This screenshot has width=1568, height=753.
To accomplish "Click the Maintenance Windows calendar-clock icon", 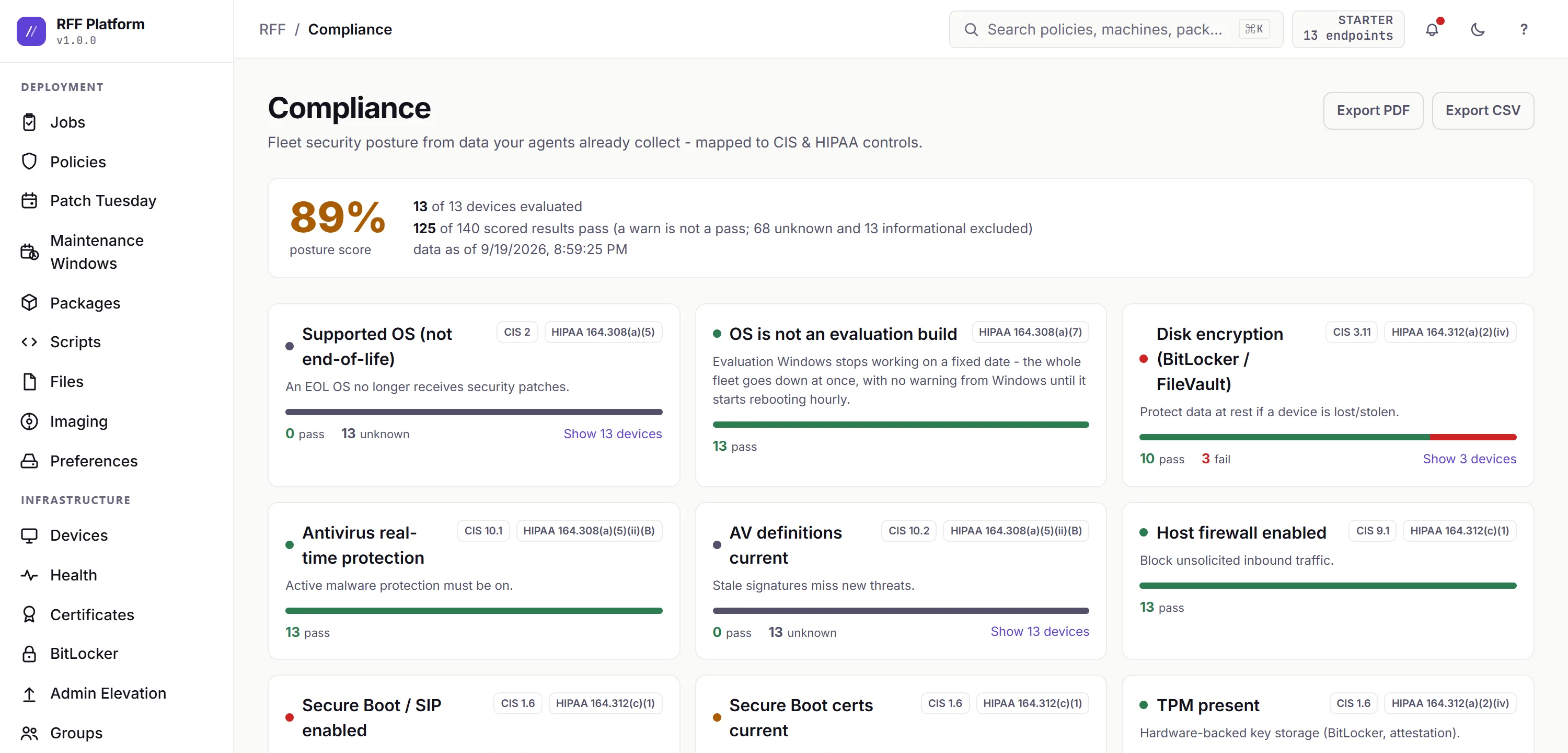I will point(29,252).
